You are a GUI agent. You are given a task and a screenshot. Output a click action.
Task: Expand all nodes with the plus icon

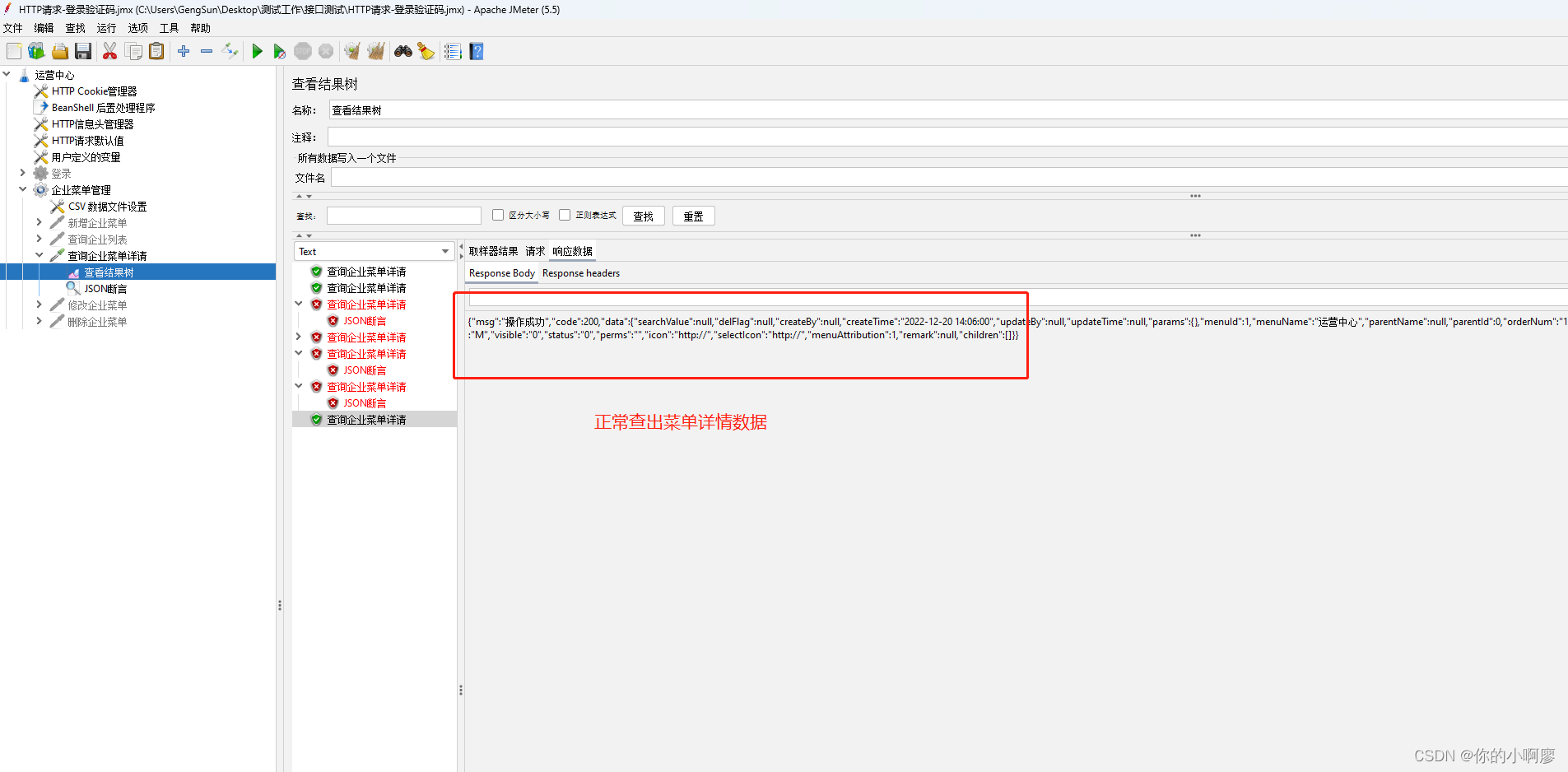184,51
